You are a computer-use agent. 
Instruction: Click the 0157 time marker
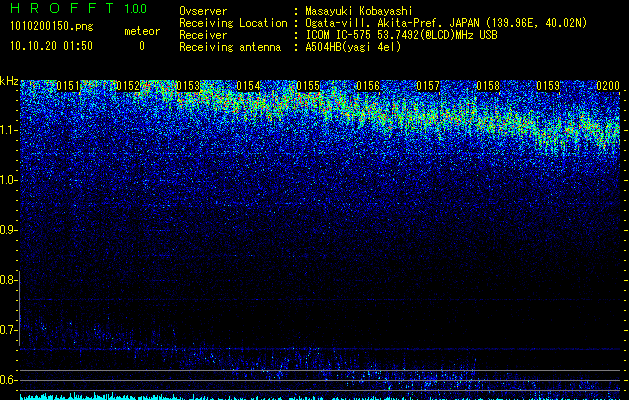click(x=428, y=86)
